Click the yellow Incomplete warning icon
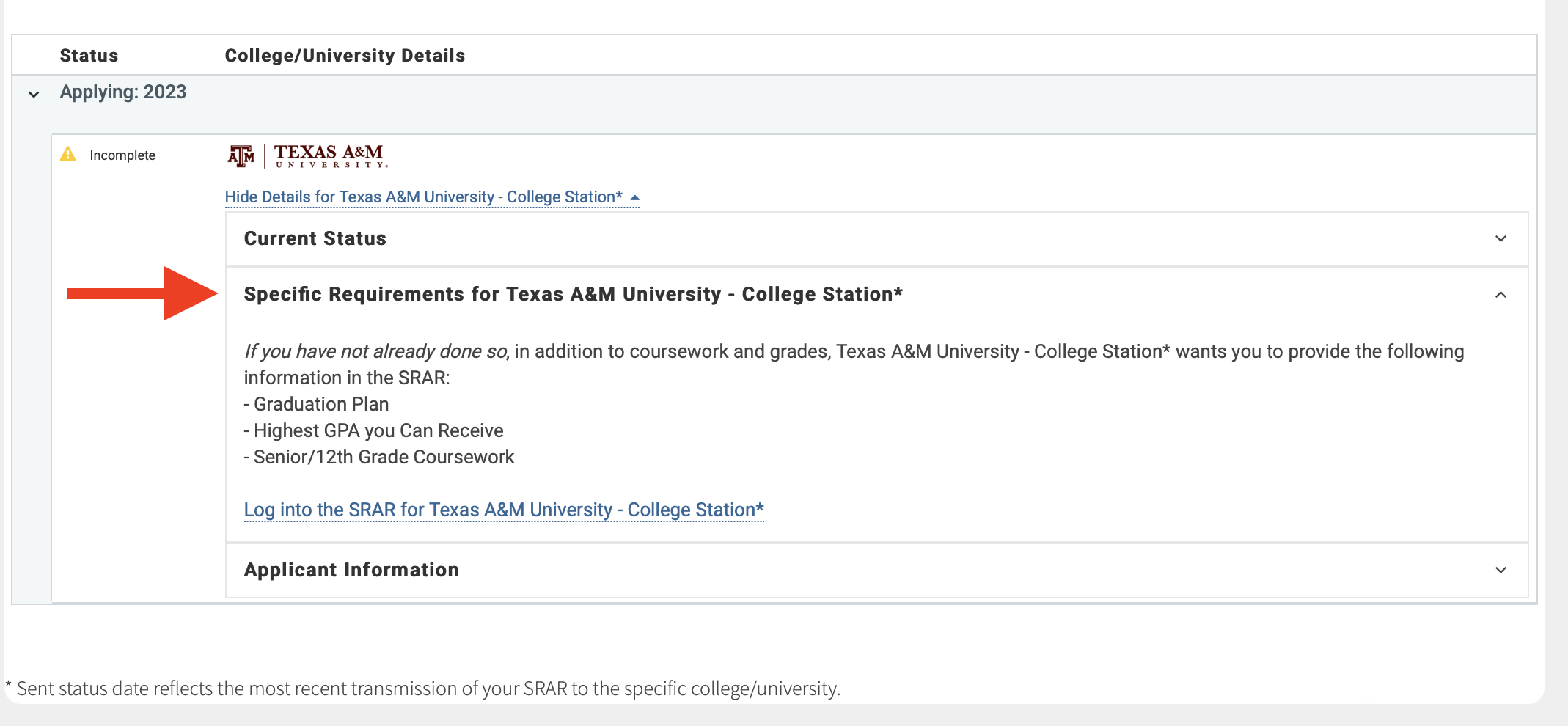The height and width of the screenshot is (726, 1568). pyautogui.click(x=68, y=154)
